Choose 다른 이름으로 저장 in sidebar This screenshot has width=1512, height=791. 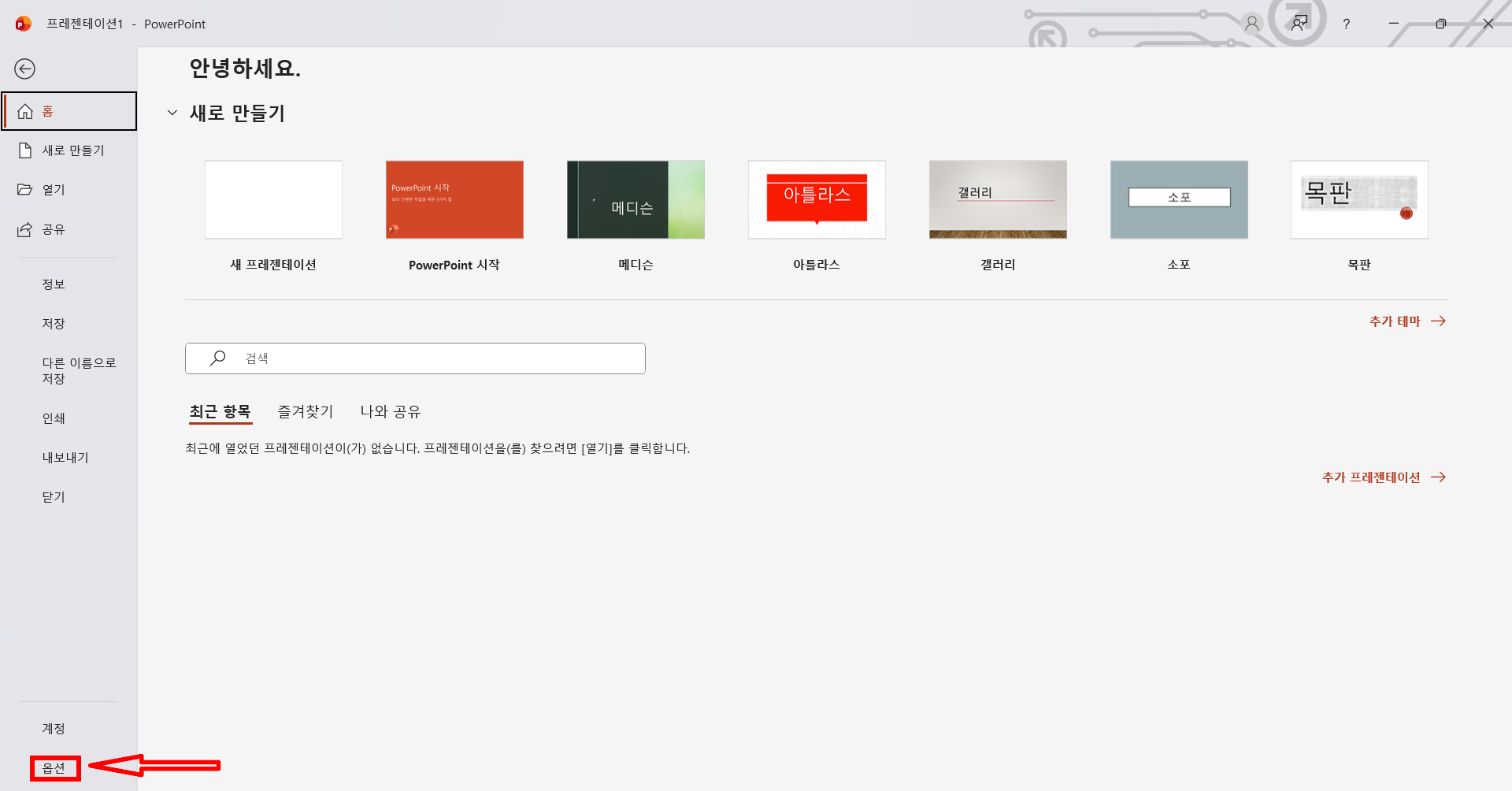click(79, 371)
